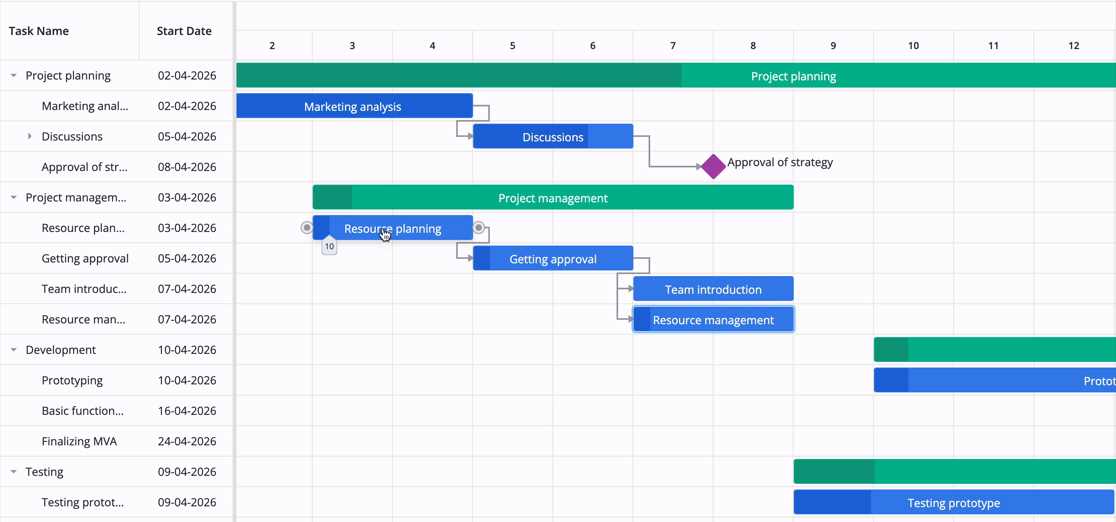The image size is (1116, 522).
Task: Click day 2 in timeline header
Action: [x=273, y=46]
